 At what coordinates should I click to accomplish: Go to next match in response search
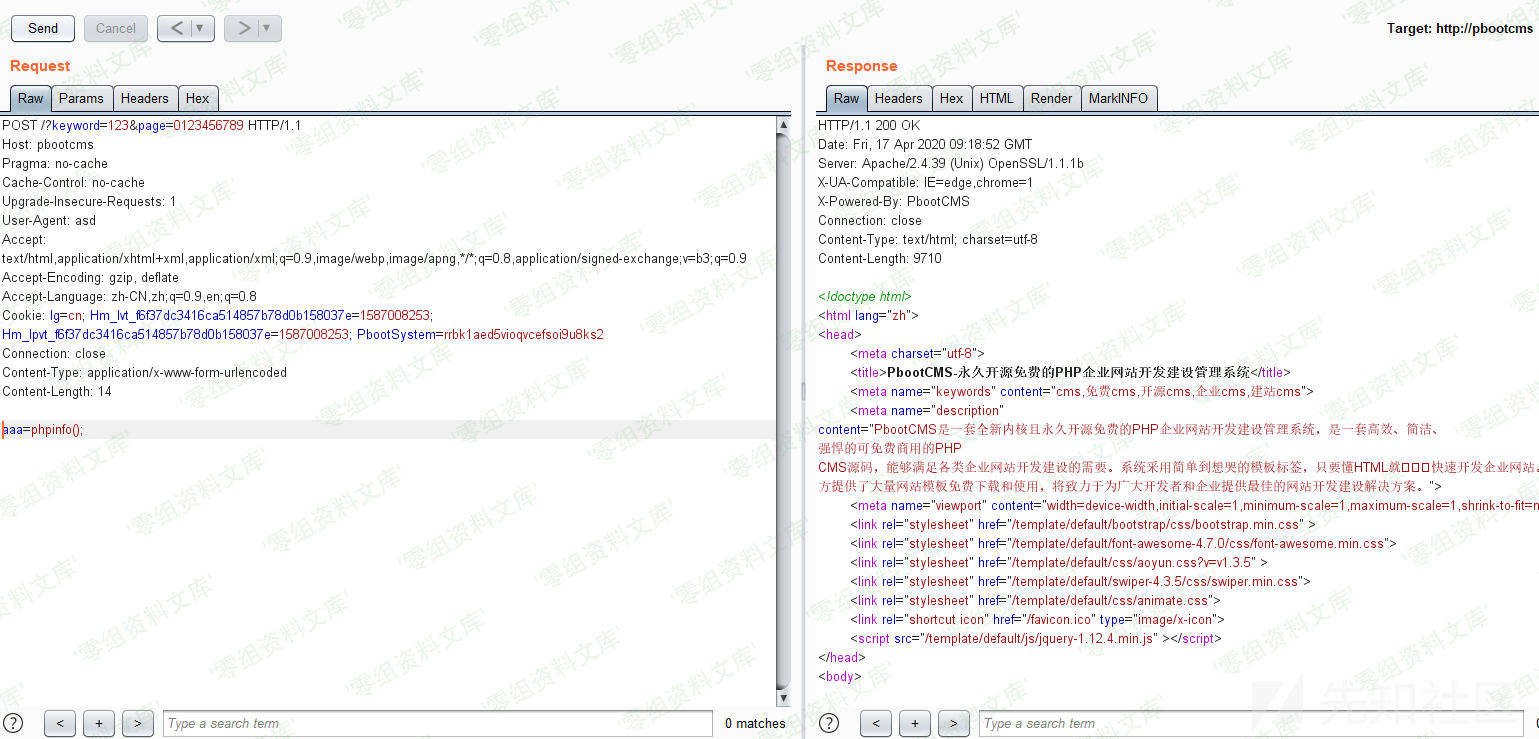tap(953, 723)
